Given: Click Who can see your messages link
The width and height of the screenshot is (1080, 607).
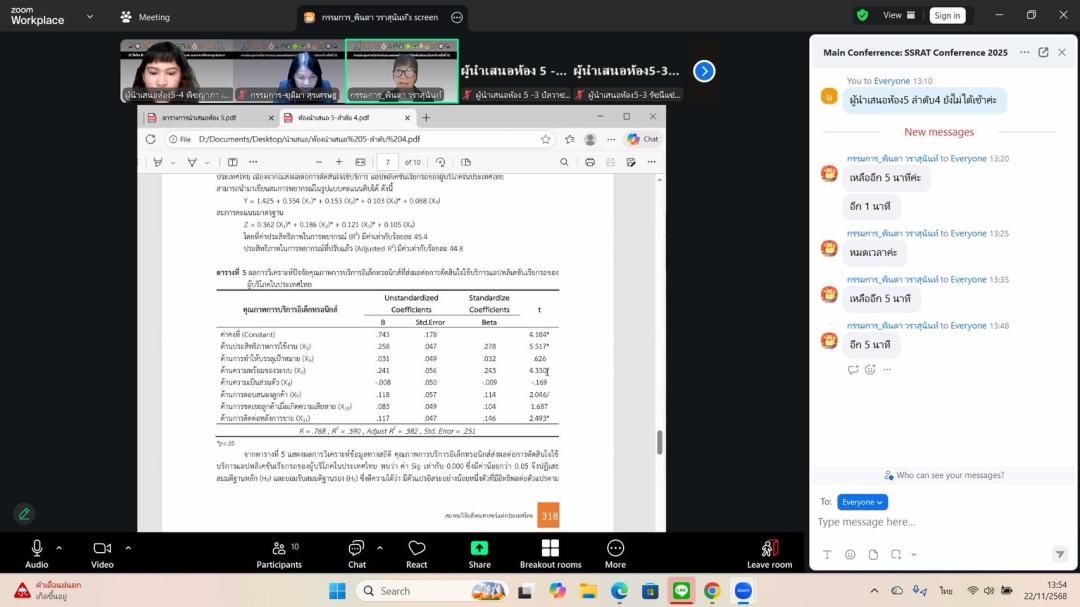Looking at the screenshot, I should tap(945, 475).
